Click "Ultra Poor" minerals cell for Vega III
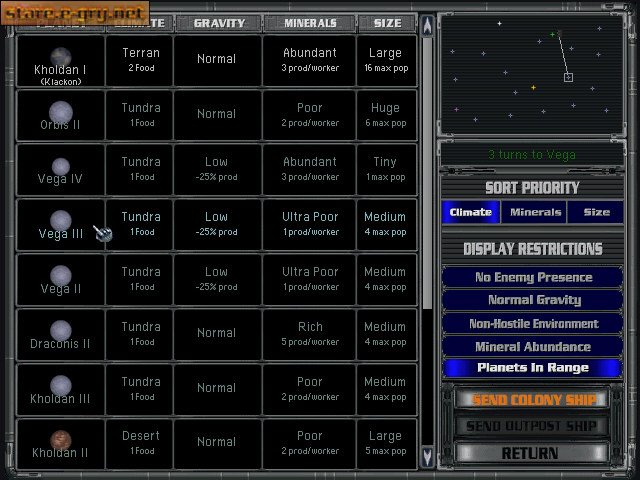 (309, 224)
